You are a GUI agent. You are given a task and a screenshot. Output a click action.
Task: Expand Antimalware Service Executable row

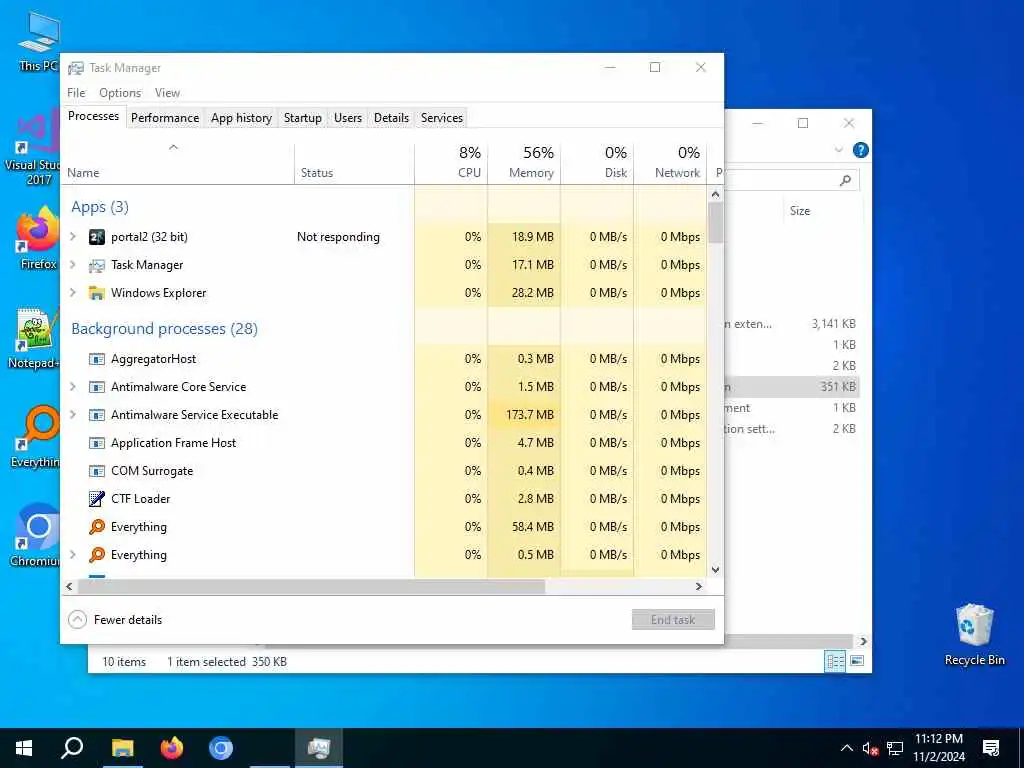coord(73,415)
